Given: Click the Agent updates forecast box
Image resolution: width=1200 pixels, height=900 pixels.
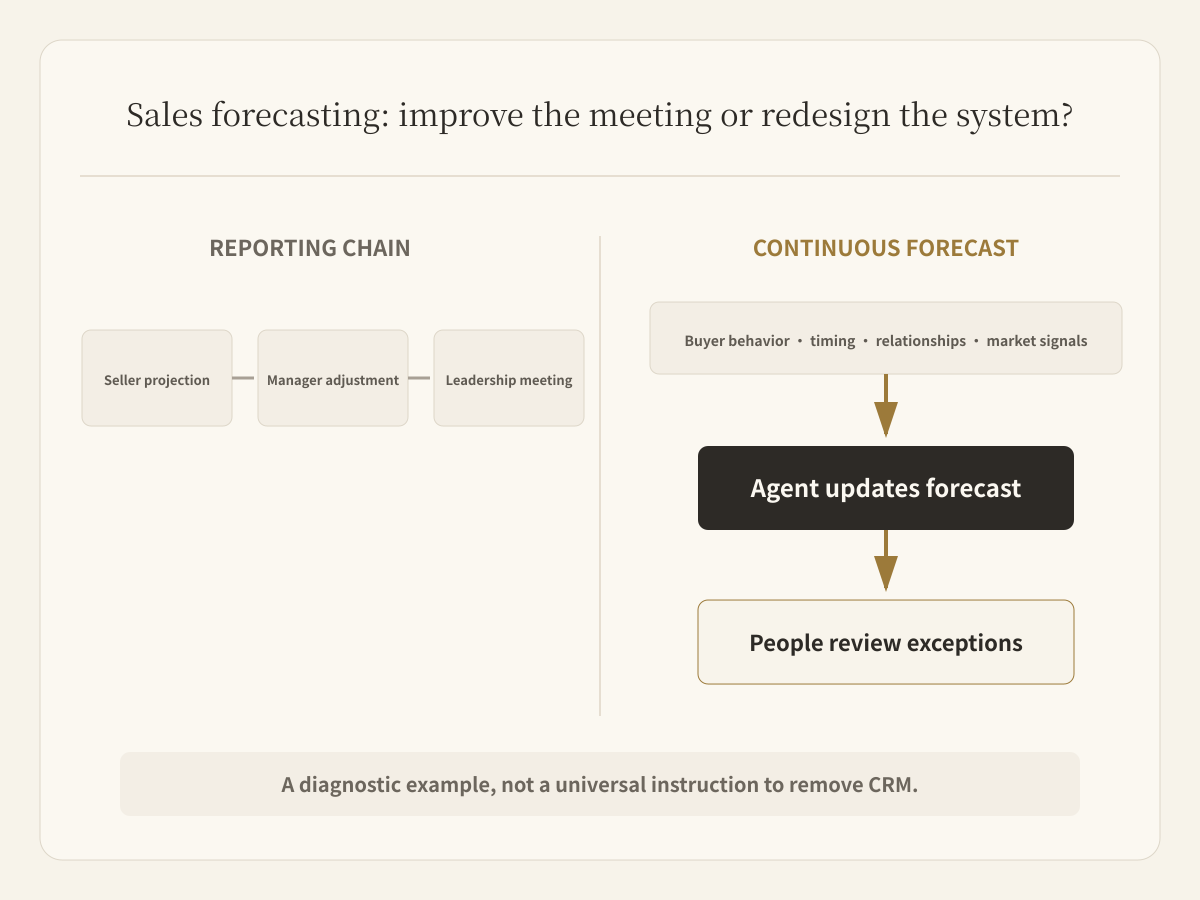Looking at the screenshot, I should coord(886,488).
